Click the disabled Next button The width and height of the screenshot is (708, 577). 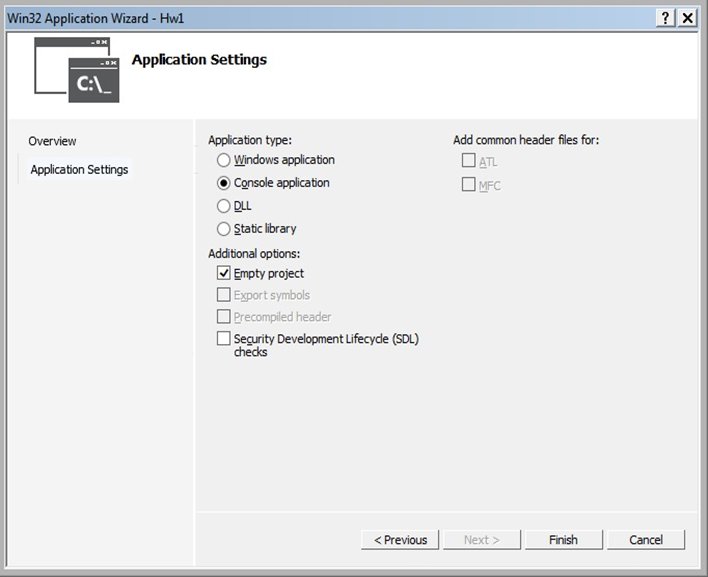coord(482,540)
